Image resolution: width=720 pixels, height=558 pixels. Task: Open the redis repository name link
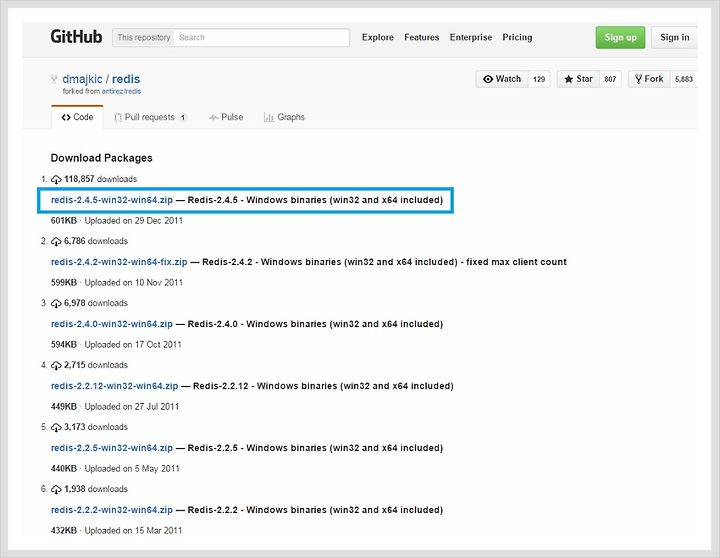[126, 79]
